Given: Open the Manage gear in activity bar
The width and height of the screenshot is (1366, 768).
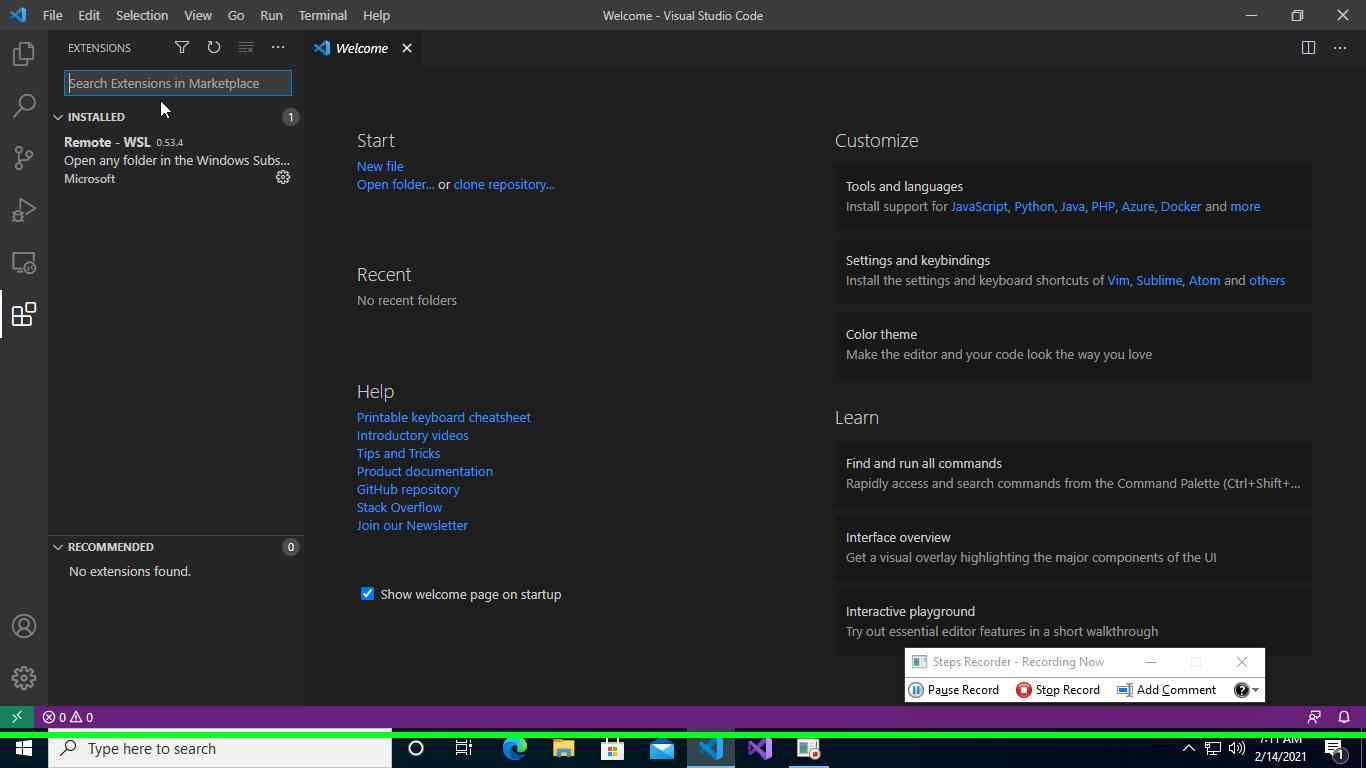Looking at the screenshot, I should 24,678.
